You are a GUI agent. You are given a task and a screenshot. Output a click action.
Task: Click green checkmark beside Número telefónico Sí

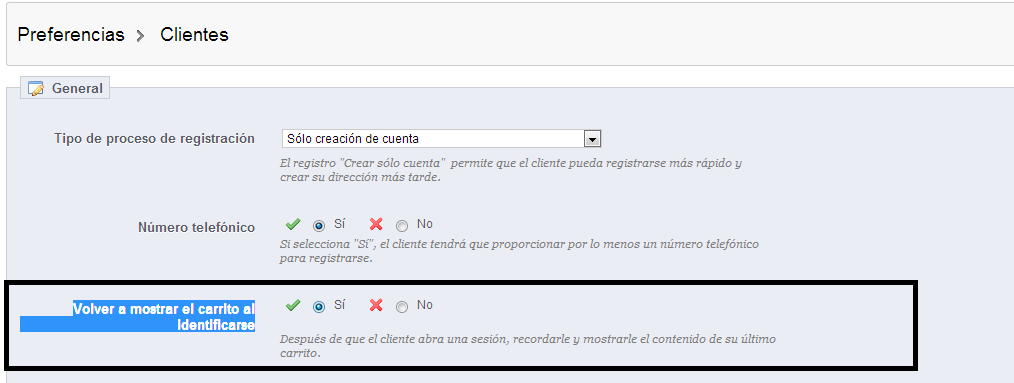coord(293,224)
